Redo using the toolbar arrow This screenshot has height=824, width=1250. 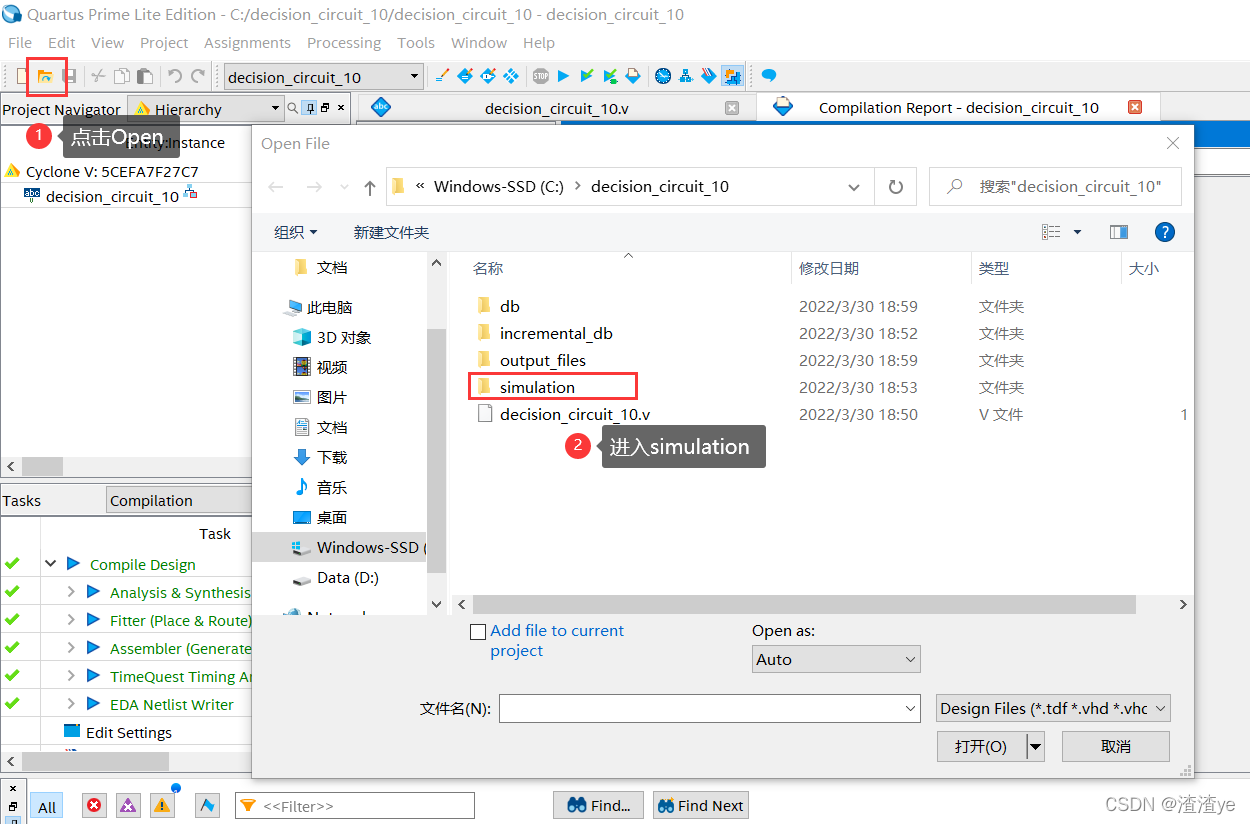pyautogui.click(x=198, y=76)
